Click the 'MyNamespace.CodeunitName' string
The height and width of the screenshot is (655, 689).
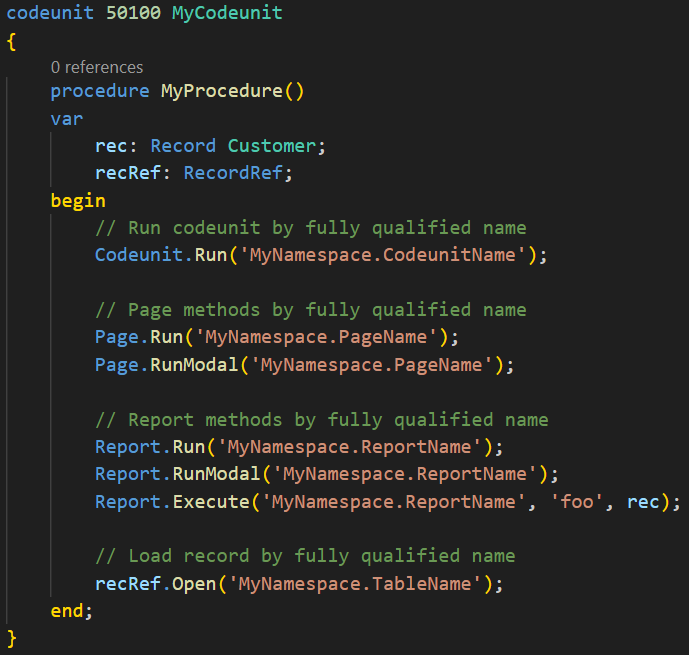click(x=384, y=255)
